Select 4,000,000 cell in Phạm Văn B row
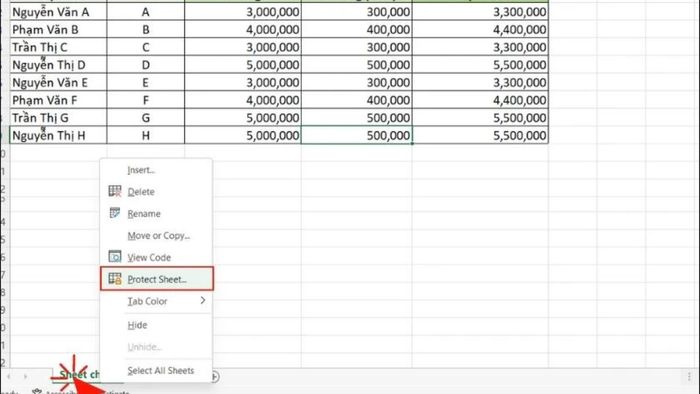This screenshot has height=394, width=700. [243, 29]
